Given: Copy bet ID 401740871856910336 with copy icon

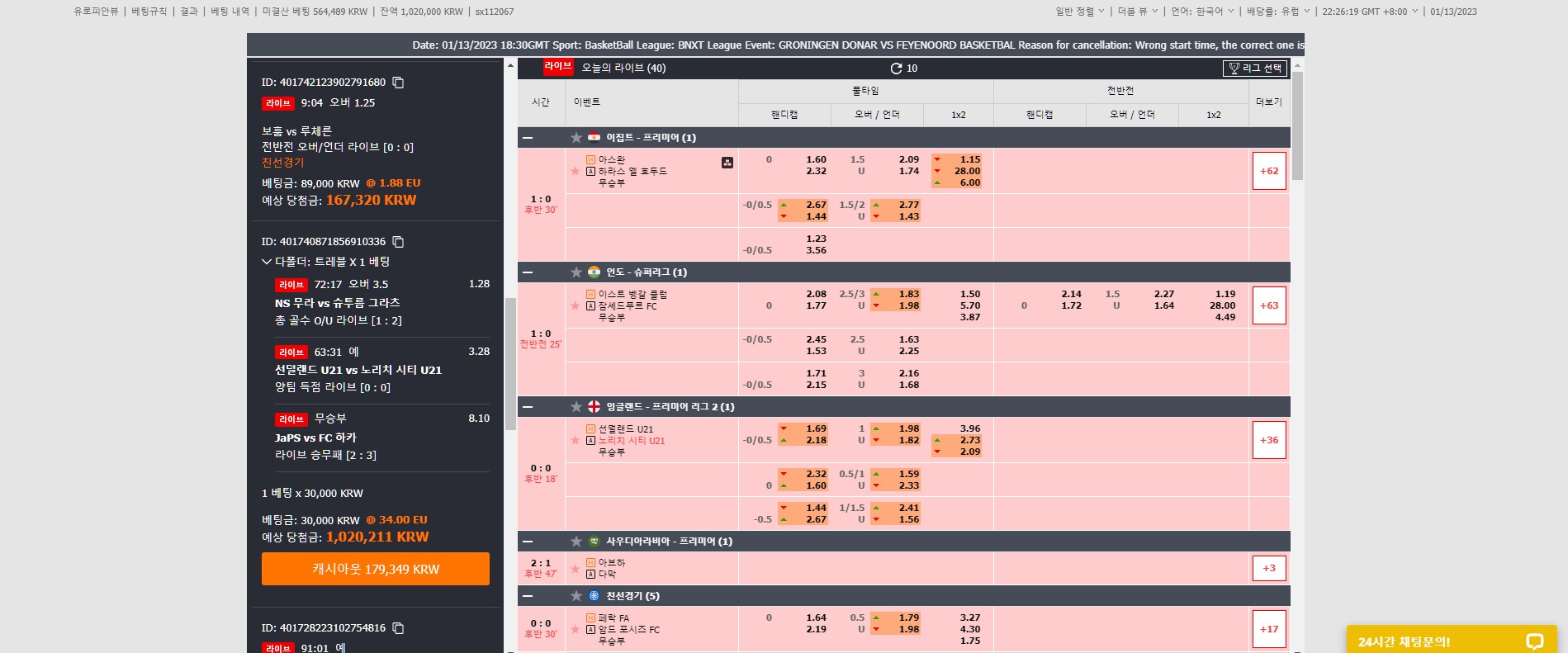Looking at the screenshot, I should coord(398,242).
